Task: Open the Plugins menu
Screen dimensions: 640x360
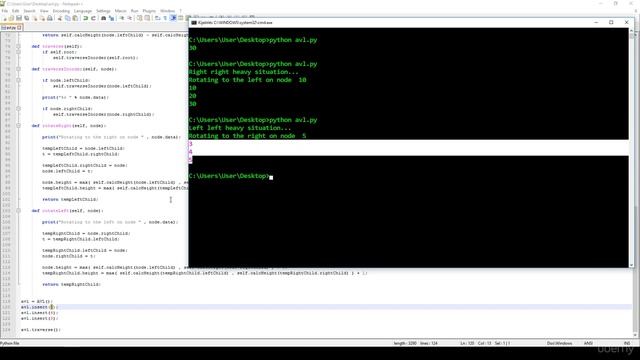Action: [149, 11]
